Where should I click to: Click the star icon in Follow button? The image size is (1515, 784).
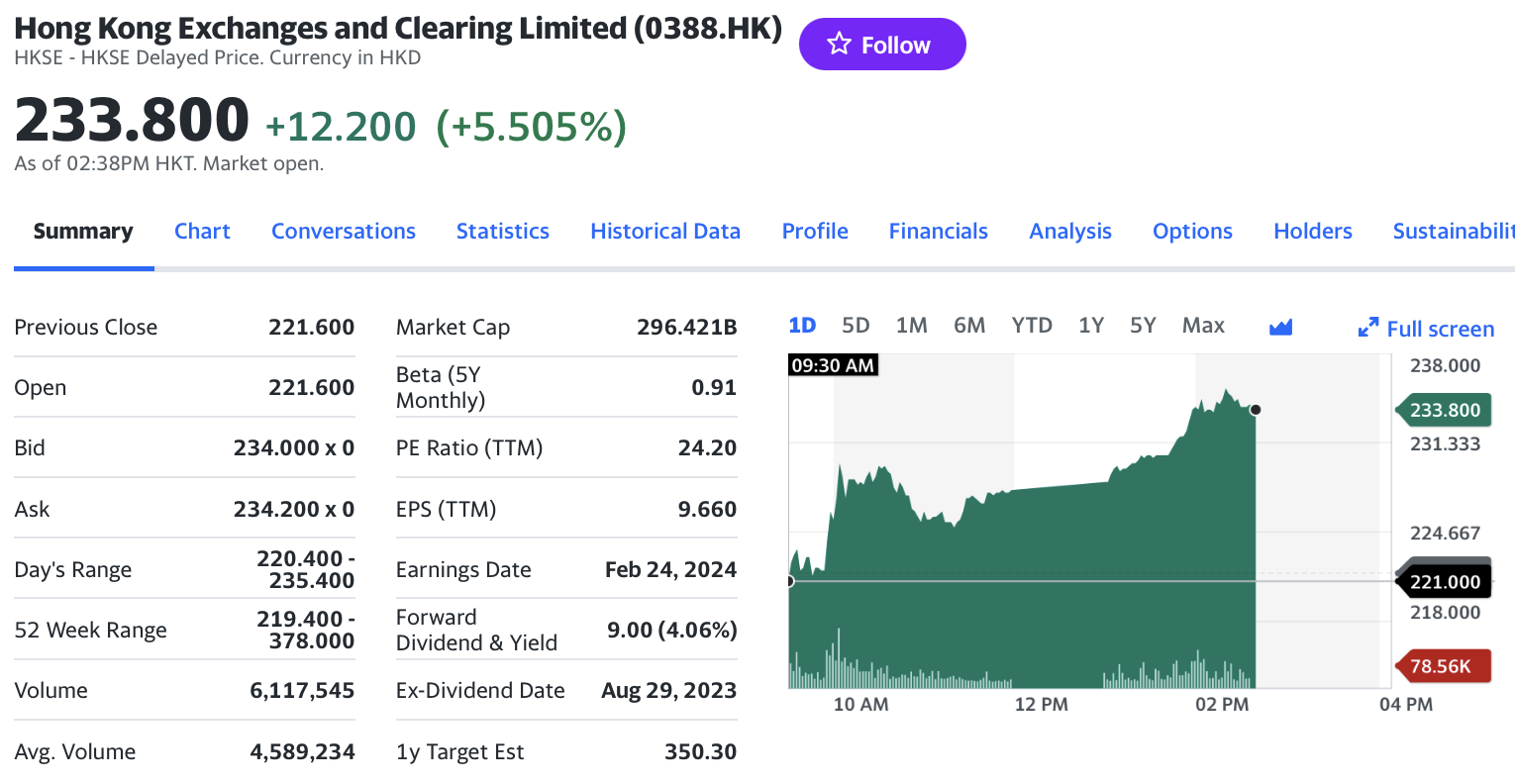[839, 44]
